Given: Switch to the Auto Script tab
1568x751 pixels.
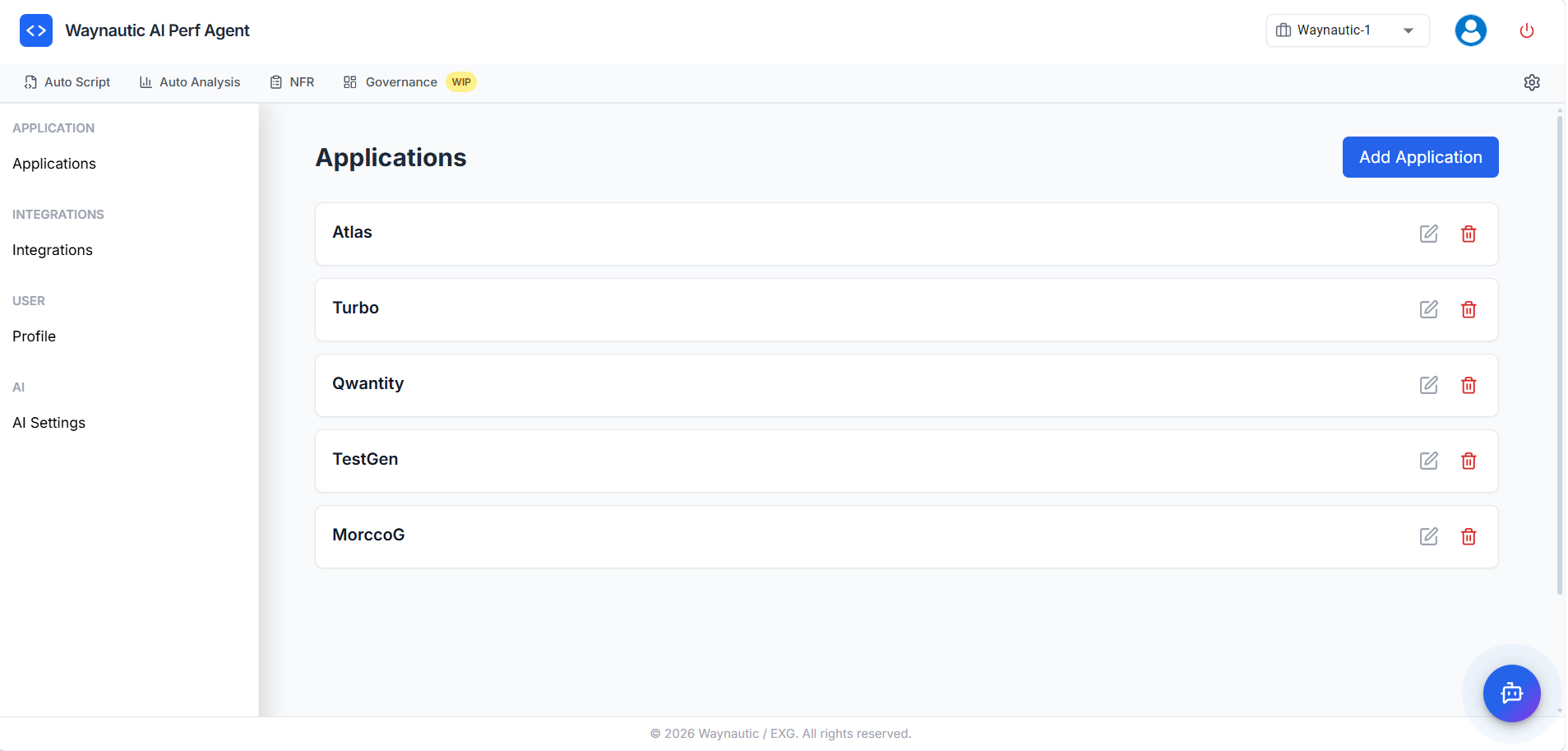Looking at the screenshot, I should [x=68, y=82].
